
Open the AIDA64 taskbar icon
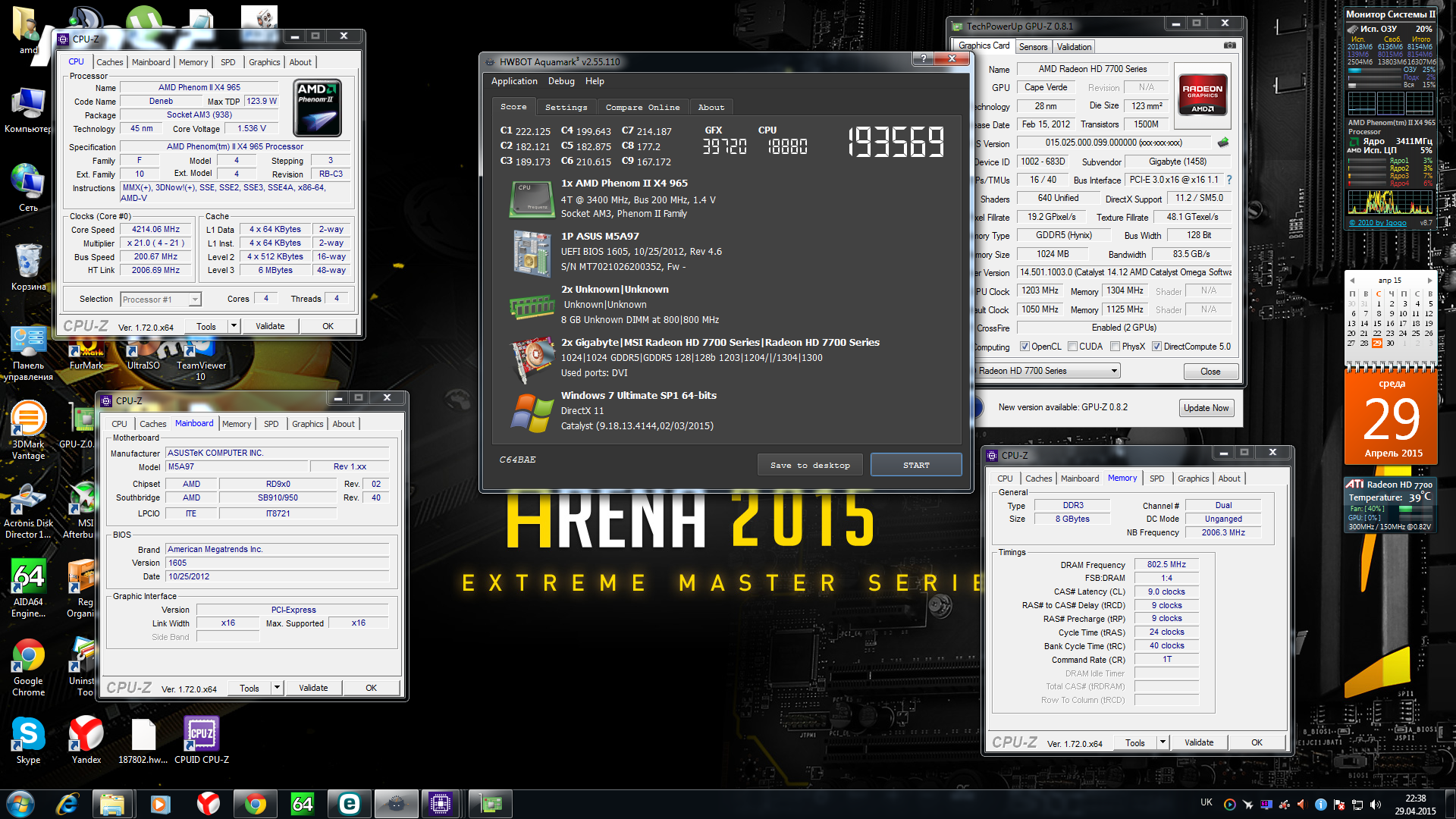pos(302,804)
